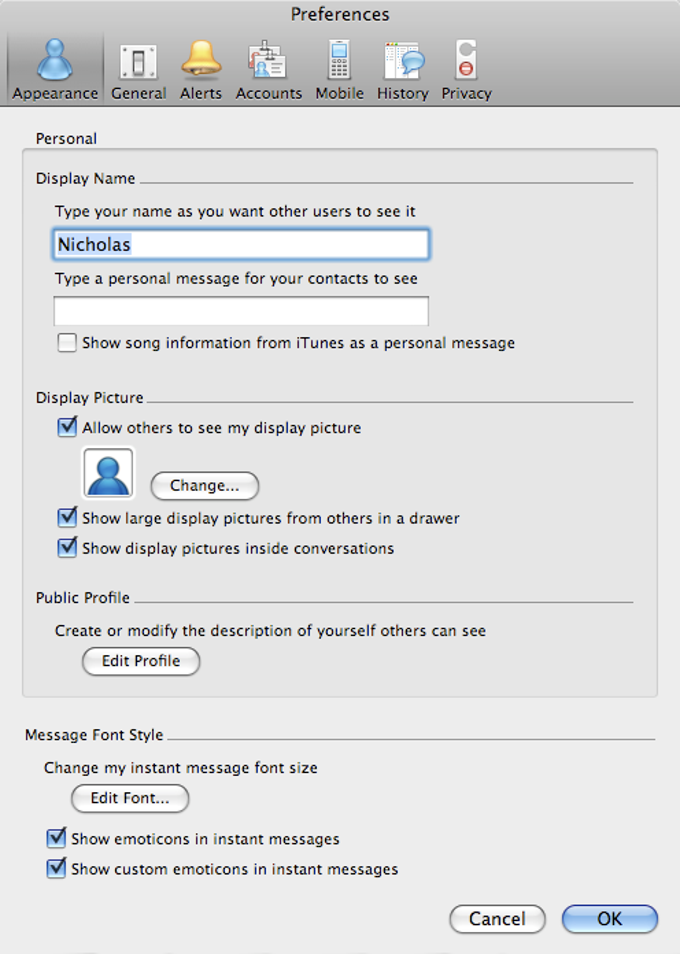680x954 pixels.
Task: Open Edit Profile for your public profile
Action: click(140, 661)
